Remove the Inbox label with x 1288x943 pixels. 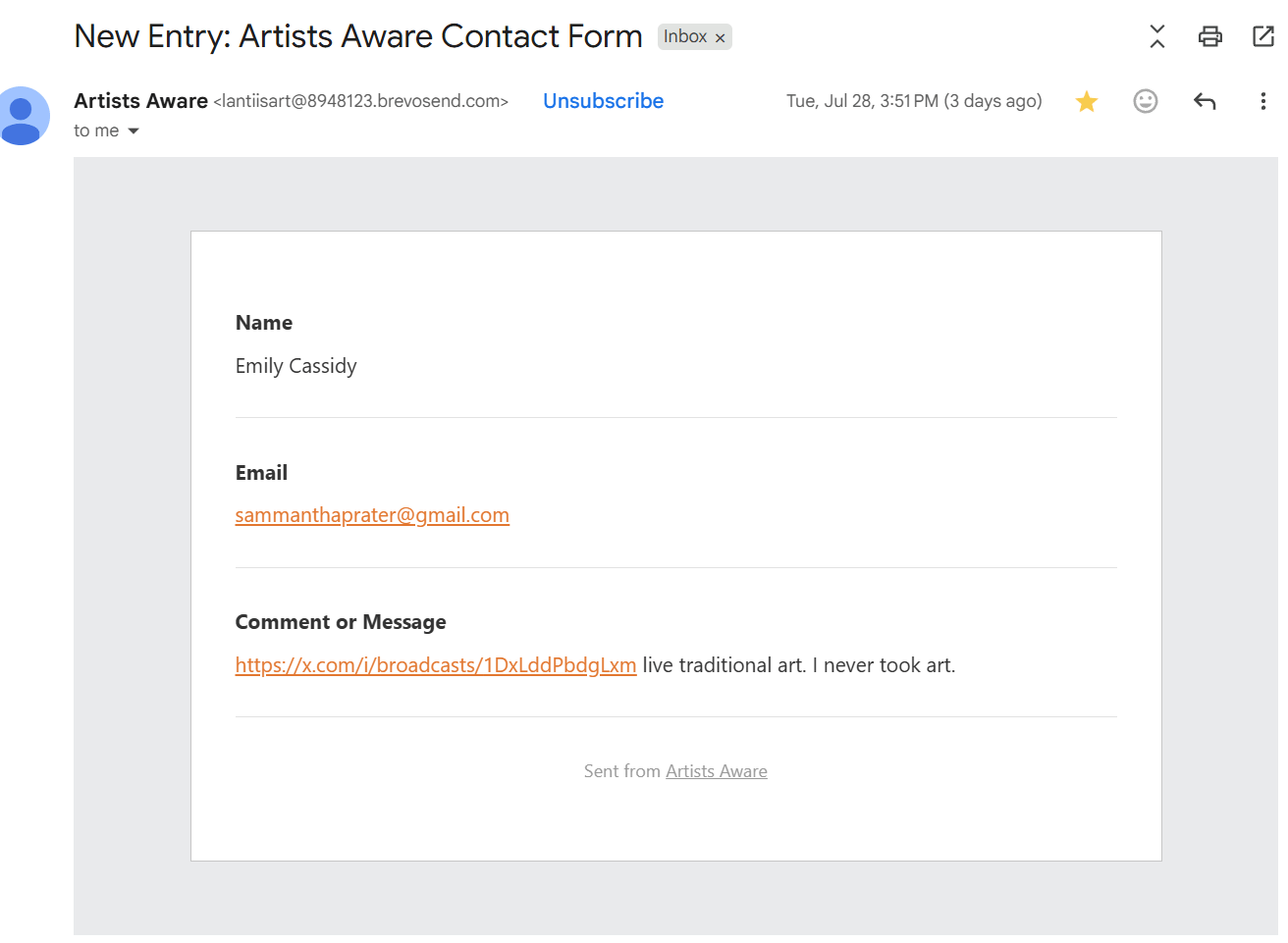coord(720,37)
